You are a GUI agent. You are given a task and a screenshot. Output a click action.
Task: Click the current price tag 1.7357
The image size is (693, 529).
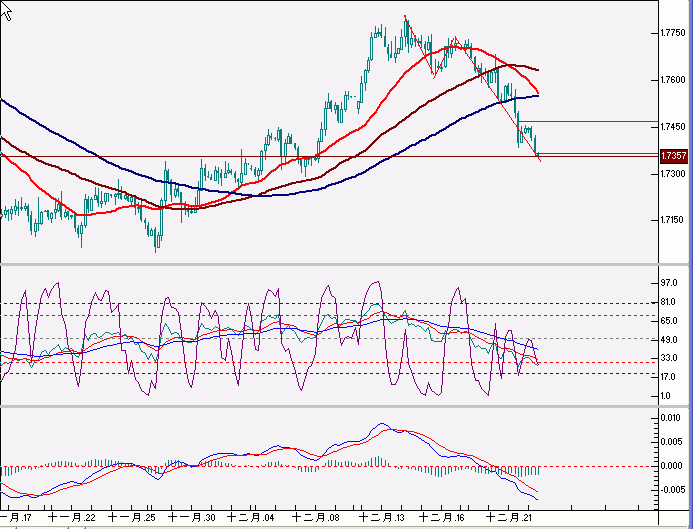pos(674,156)
